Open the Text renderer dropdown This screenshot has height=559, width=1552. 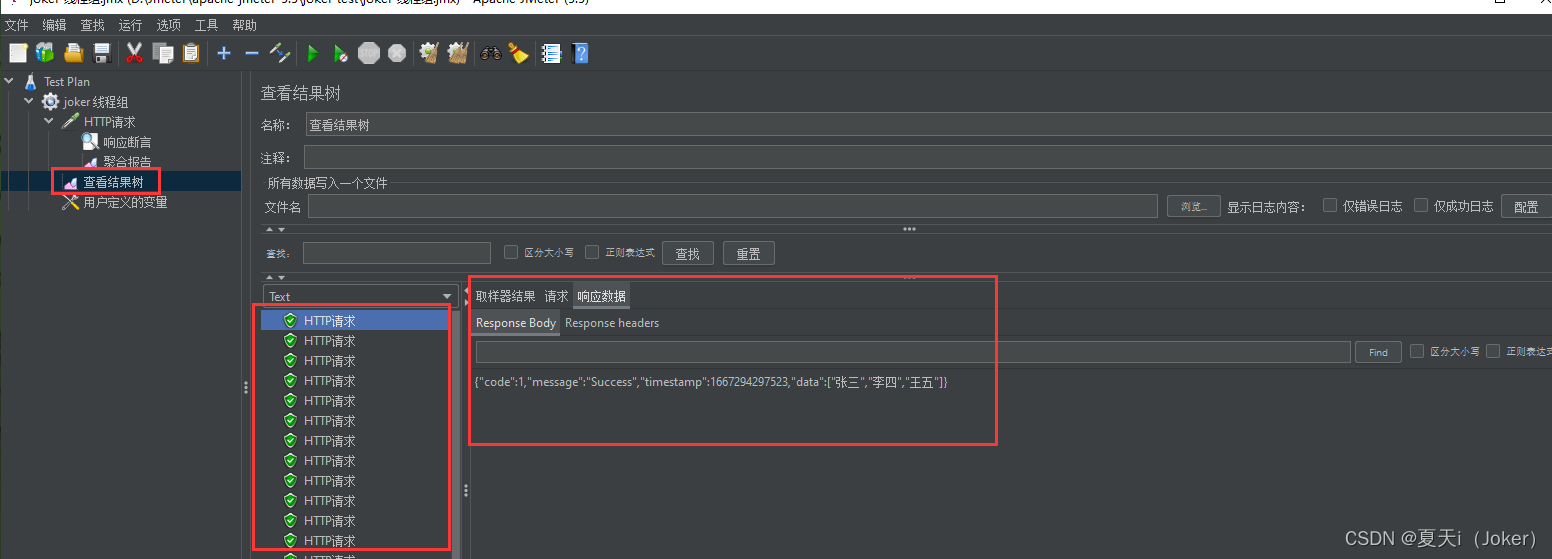(x=360, y=296)
